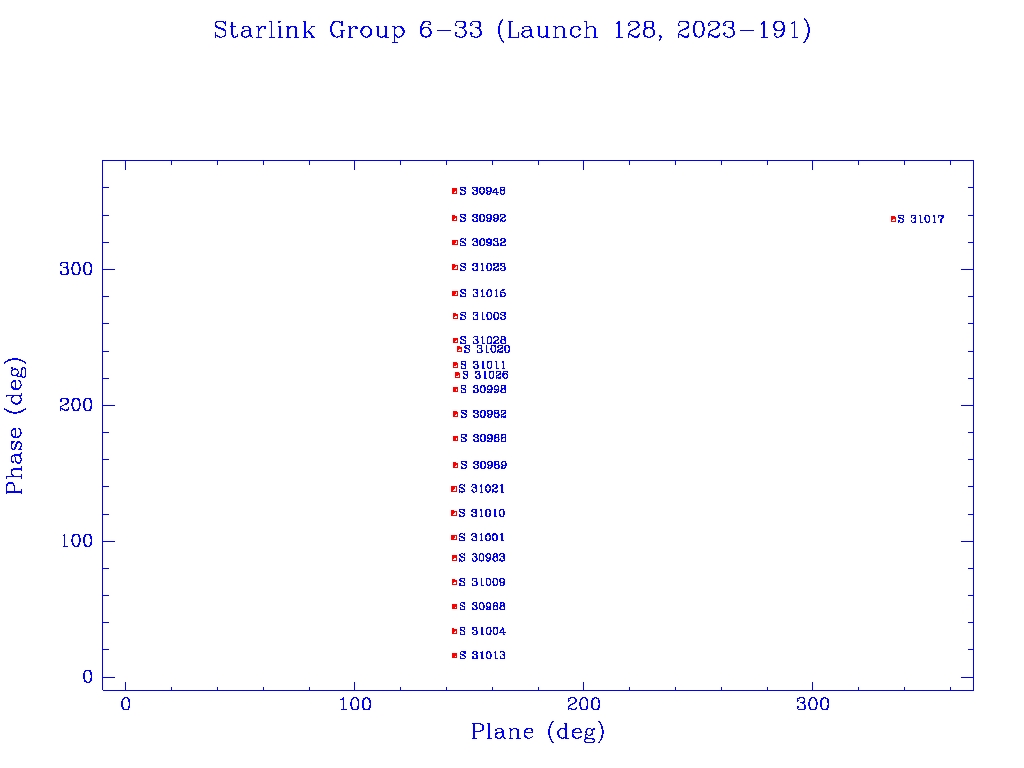Click the S 31021 satellite label
The height and width of the screenshot is (768, 1024).
[x=481, y=488]
